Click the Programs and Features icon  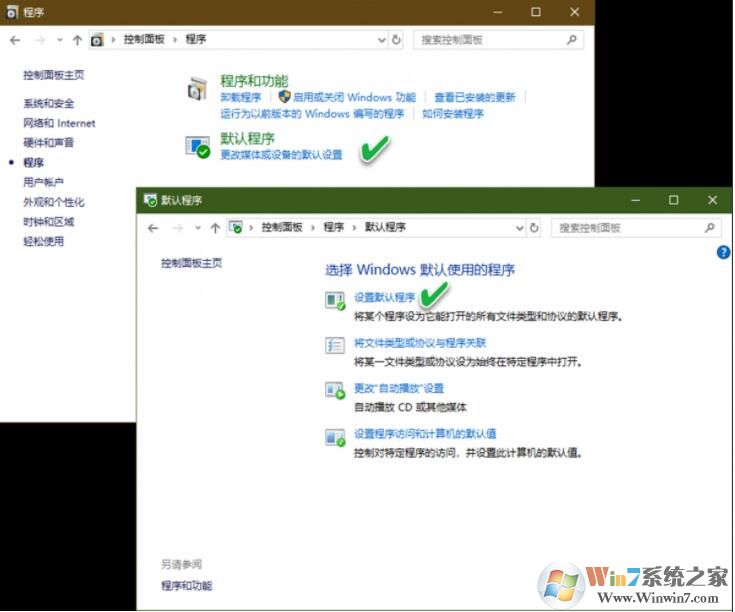coord(197,89)
